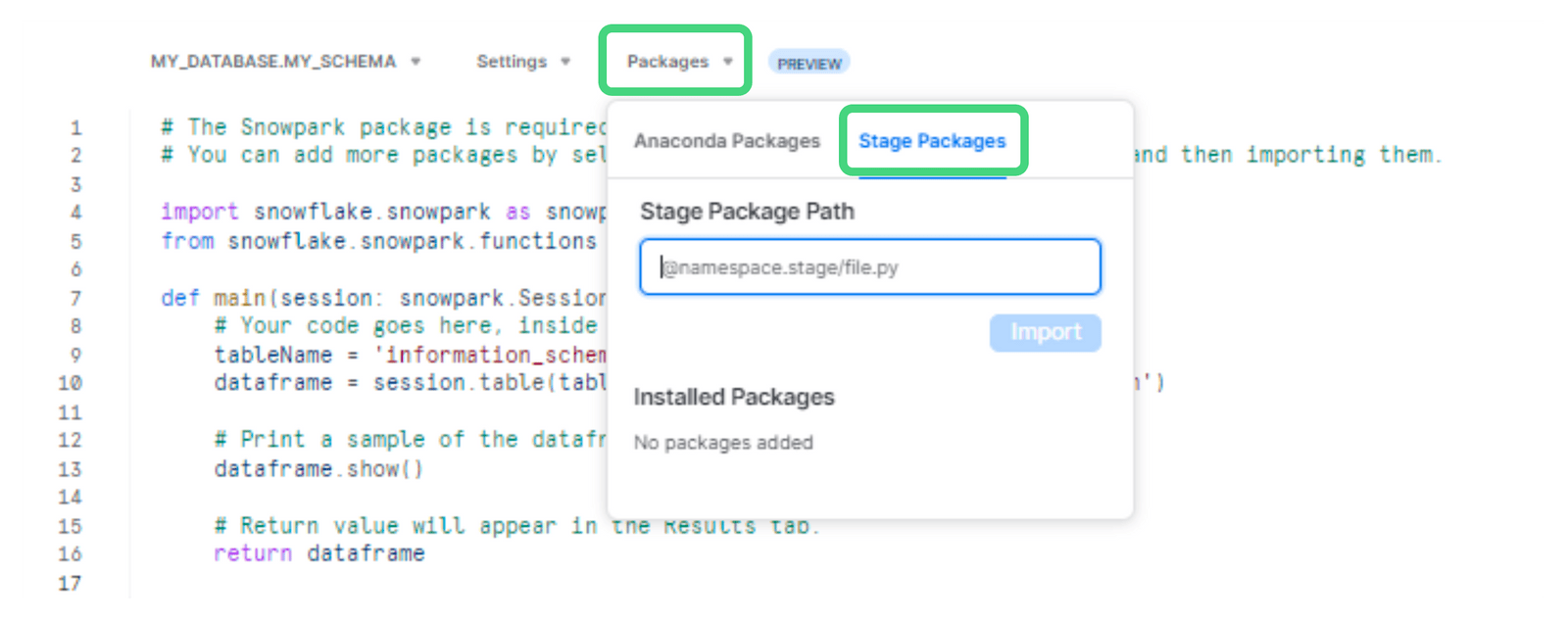The width and height of the screenshot is (1568, 622).
Task: Place cursor on import snowflake.snowpark line
Action: (x=383, y=213)
